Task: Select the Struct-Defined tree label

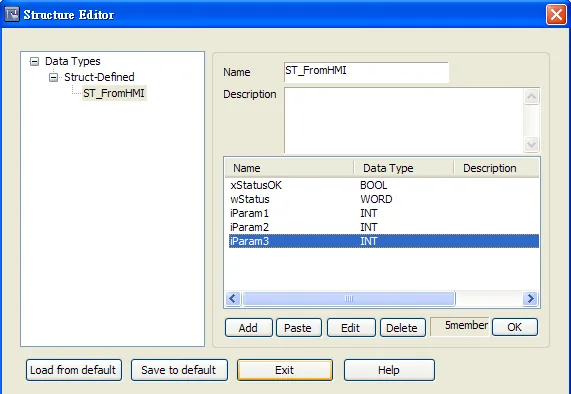Action: click(99, 77)
